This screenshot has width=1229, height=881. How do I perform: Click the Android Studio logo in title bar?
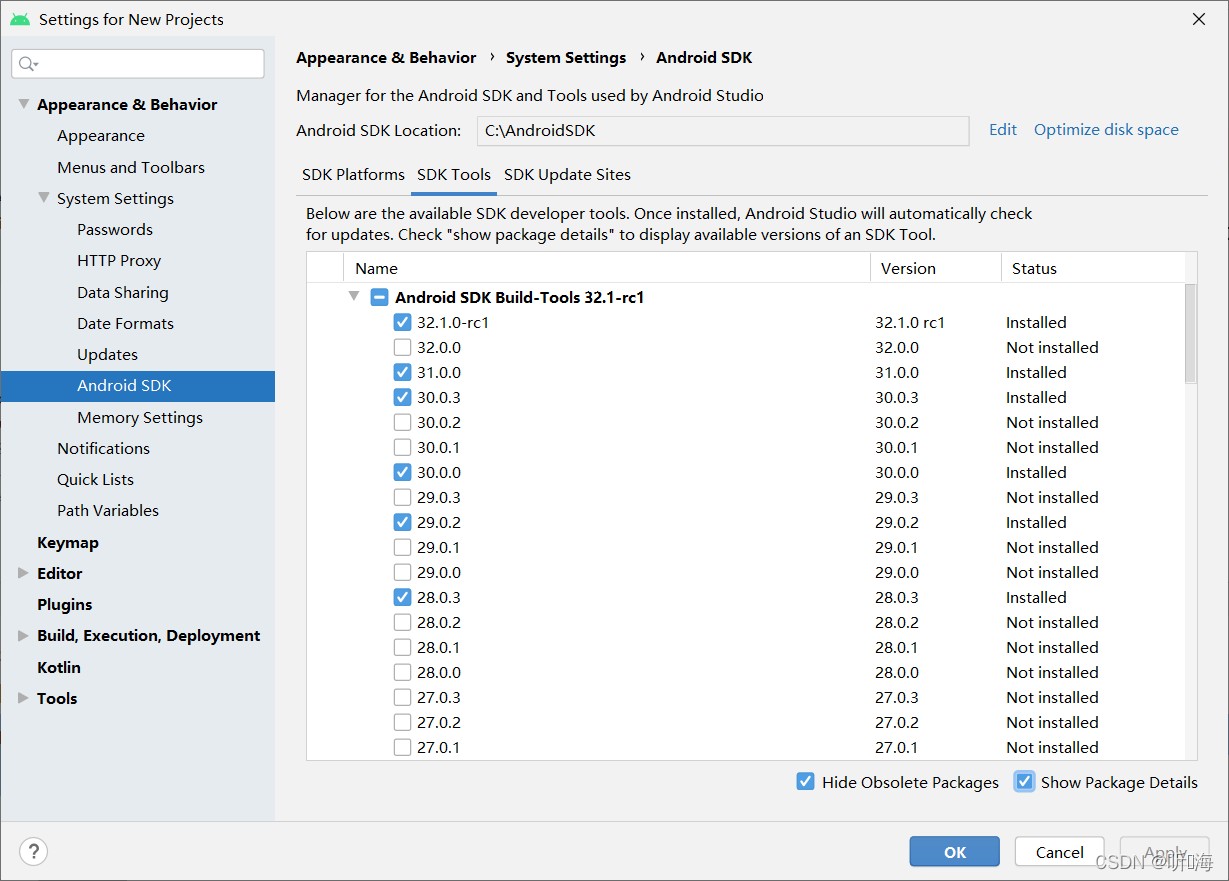[x=19, y=19]
